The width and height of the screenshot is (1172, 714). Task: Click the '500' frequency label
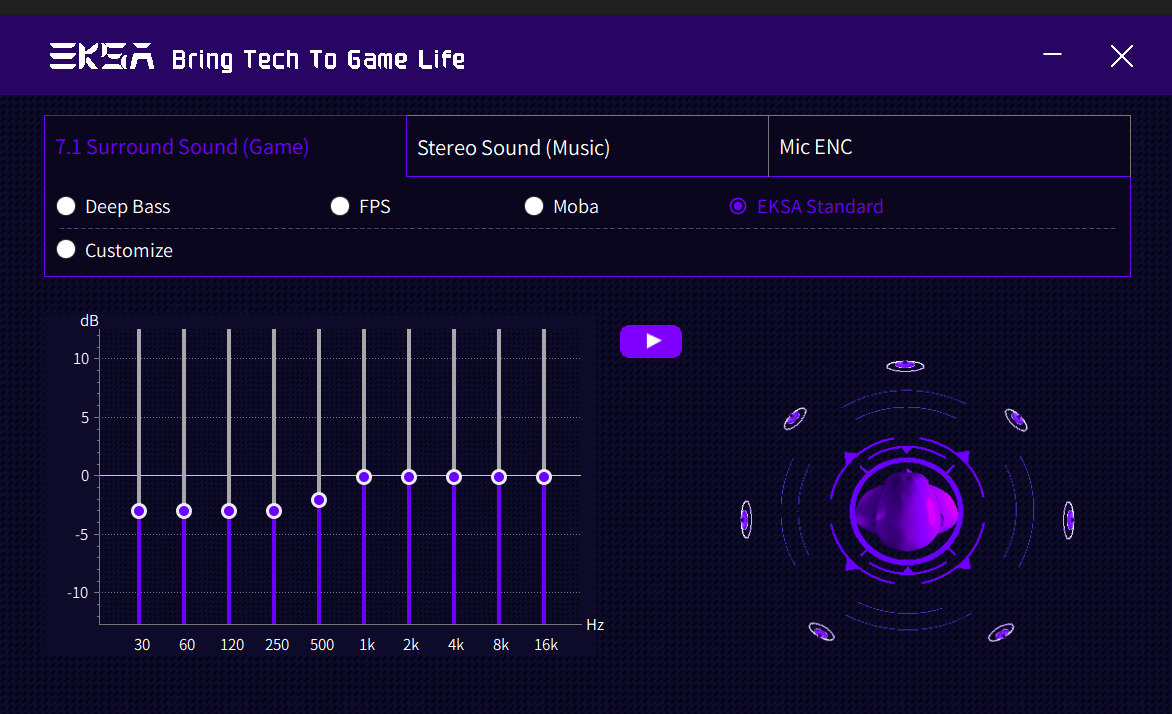click(x=322, y=644)
